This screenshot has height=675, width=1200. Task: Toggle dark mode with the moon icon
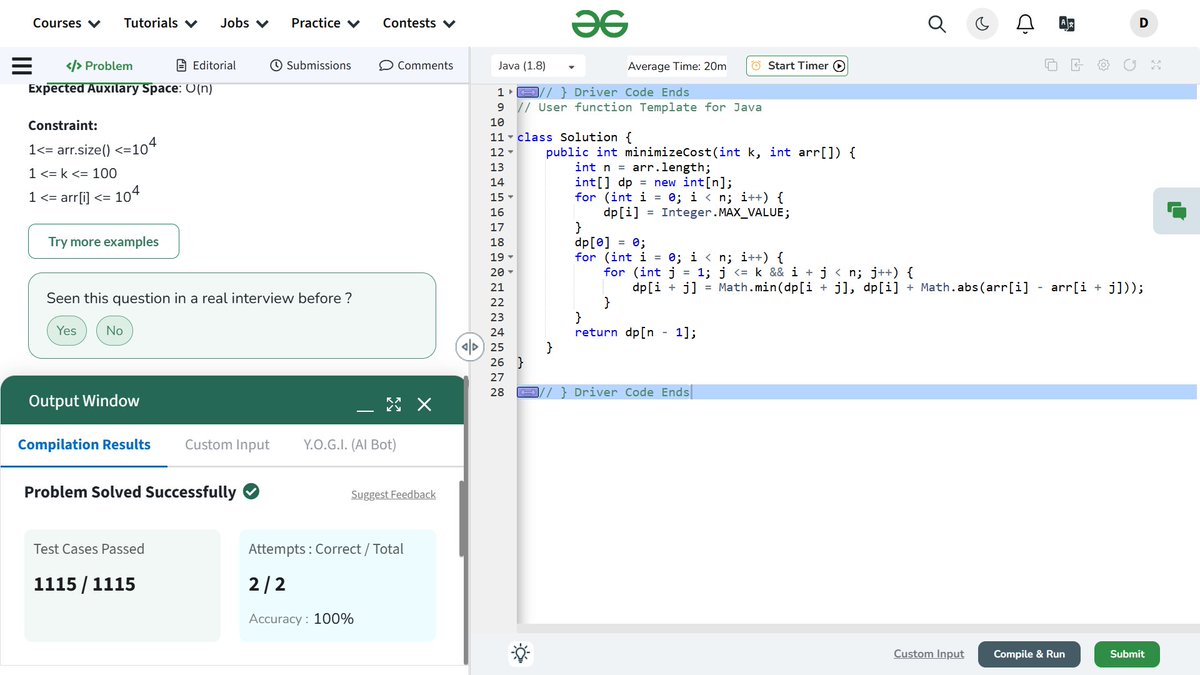982,23
